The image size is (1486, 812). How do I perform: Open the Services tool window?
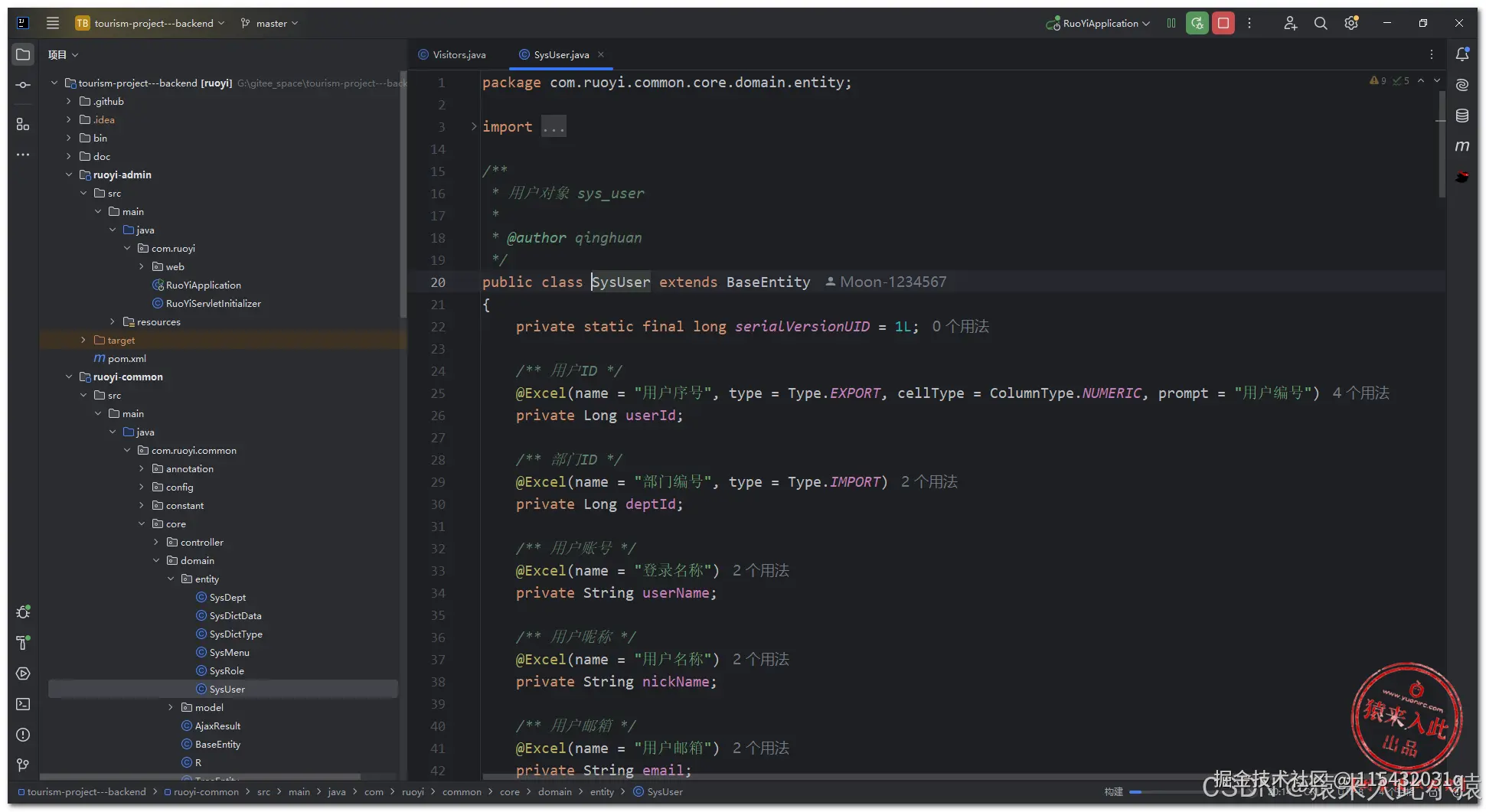23,673
